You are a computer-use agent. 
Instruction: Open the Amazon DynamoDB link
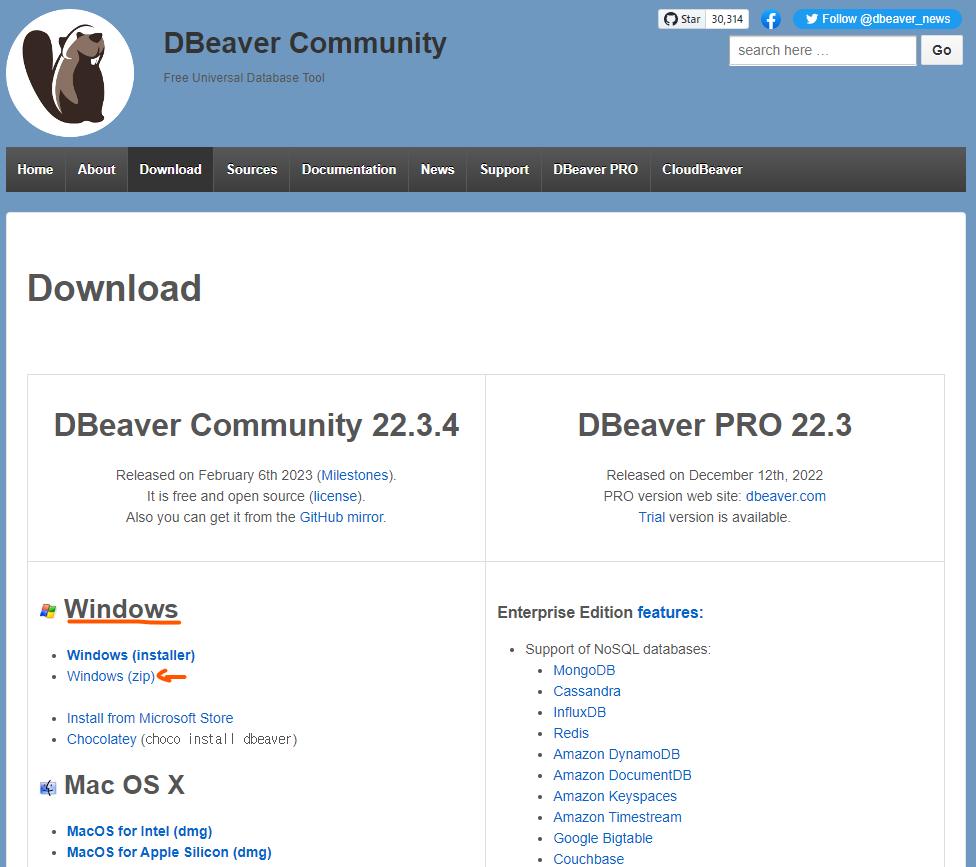(x=616, y=754)
